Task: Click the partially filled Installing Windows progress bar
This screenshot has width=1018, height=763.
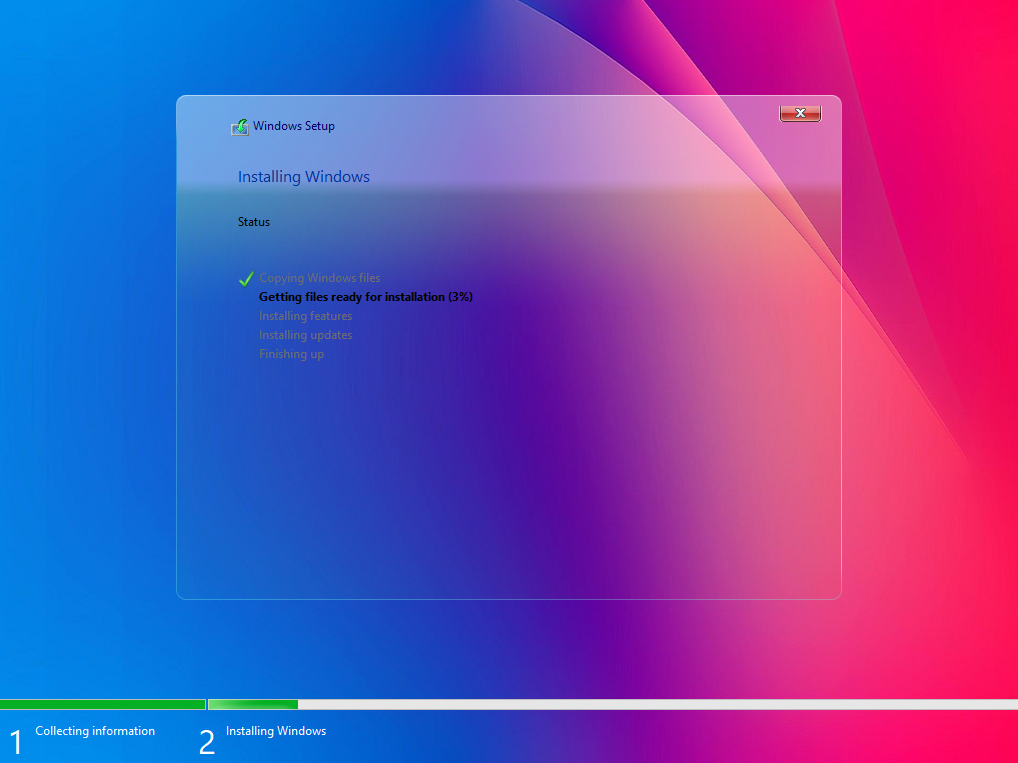Action: [x=613, y=705]
